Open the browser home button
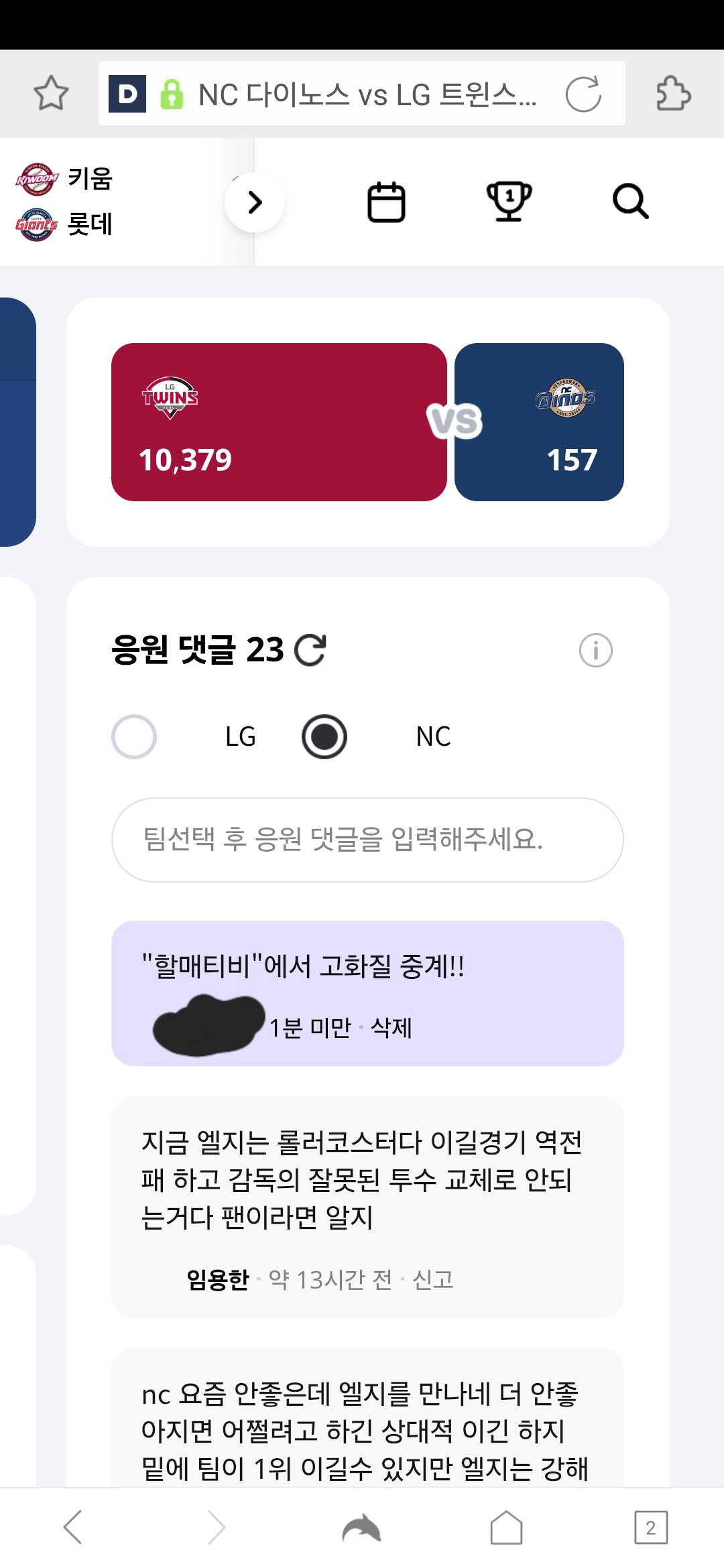 (506, 1527)
